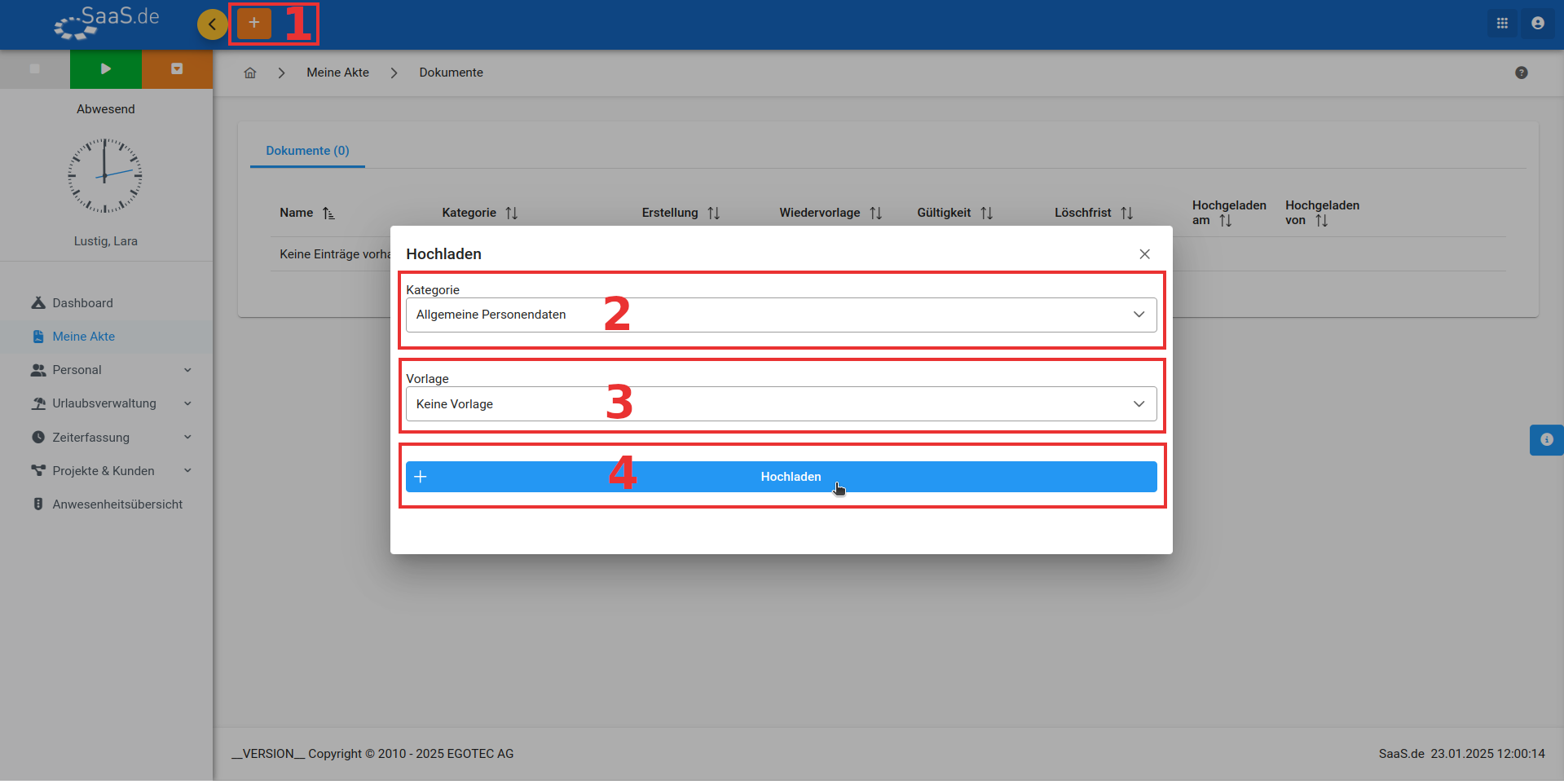Expand Zeiterfassung submenu chevron
The width and height of the screenshot is (1564, 784).
click(187, 438)
